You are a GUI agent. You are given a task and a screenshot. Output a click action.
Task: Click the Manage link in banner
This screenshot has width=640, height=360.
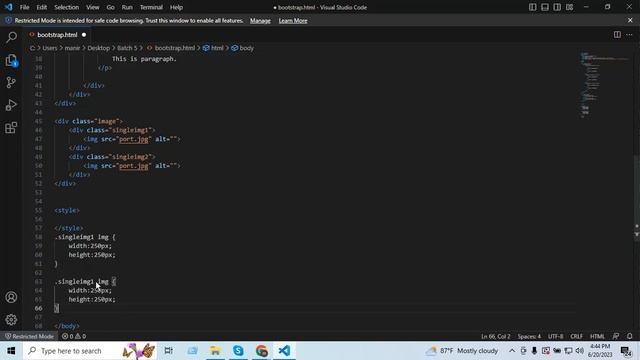pyautogui.click(x=260, y=20)
